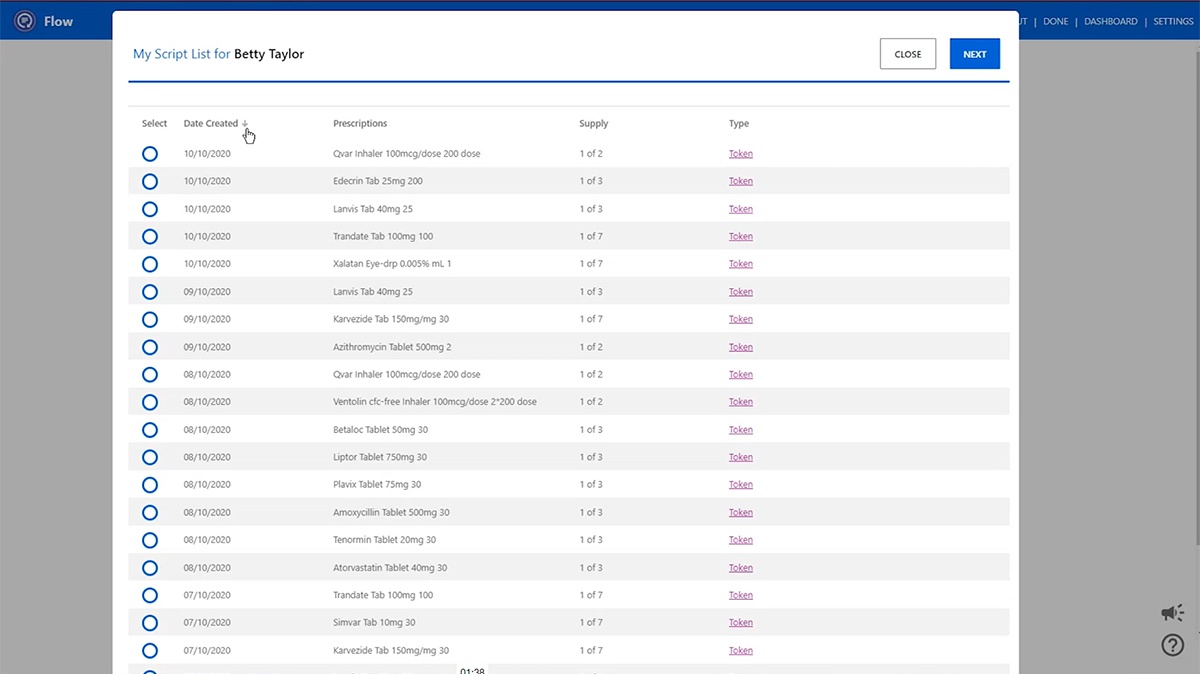Open the SETTINGS menu item

coord(1173,22)
